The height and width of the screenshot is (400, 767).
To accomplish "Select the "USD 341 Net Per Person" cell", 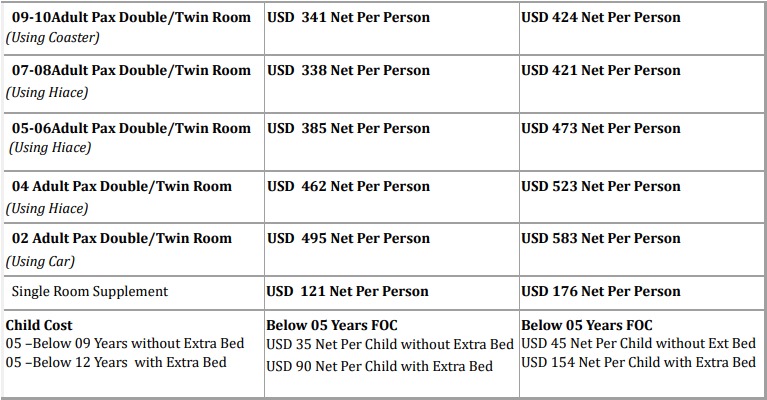I will (348, 17).
